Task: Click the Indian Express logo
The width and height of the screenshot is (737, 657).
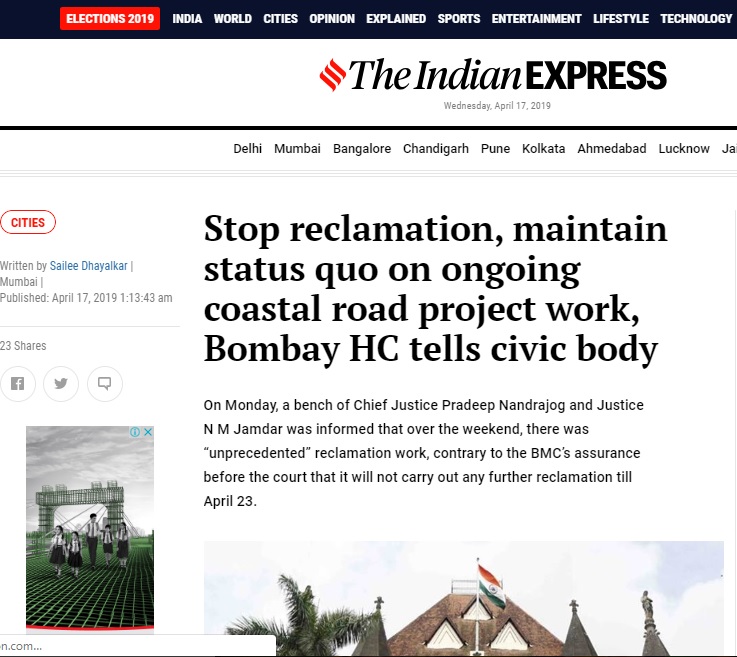Action: [x=493, y=75]
